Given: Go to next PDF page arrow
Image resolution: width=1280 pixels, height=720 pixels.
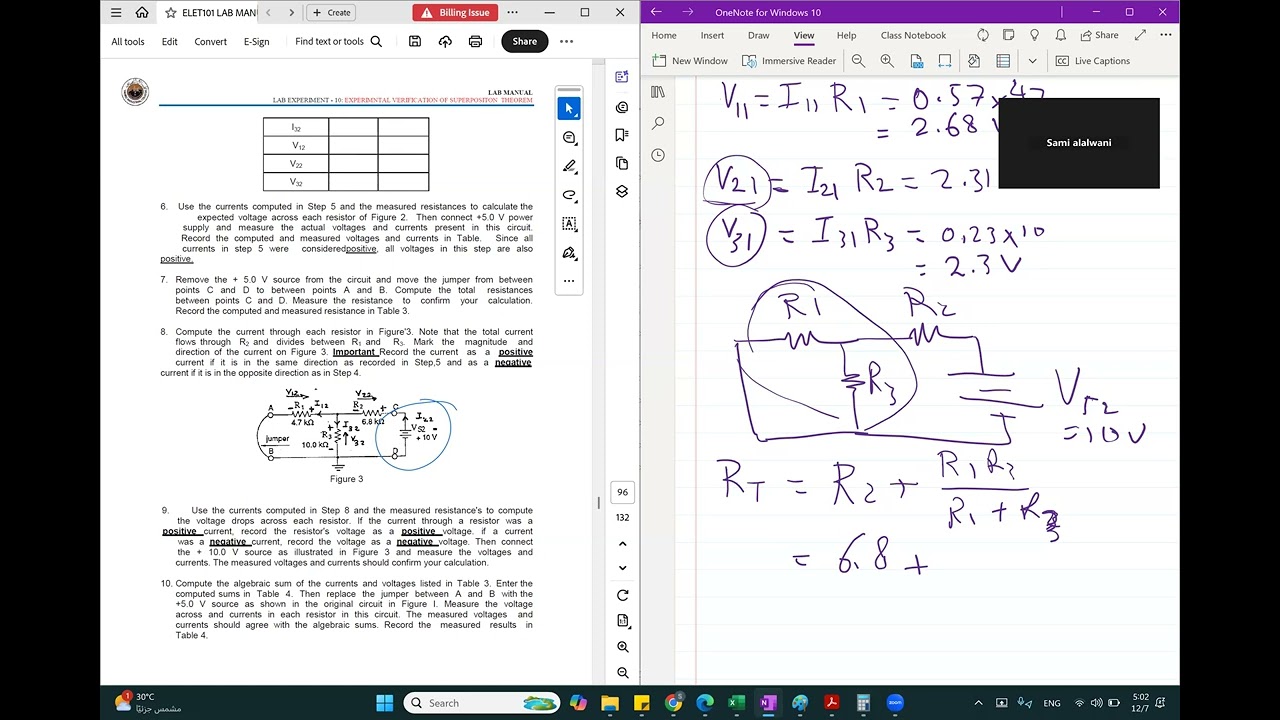Looking at the screenshot, I should [x=622, y=568].
